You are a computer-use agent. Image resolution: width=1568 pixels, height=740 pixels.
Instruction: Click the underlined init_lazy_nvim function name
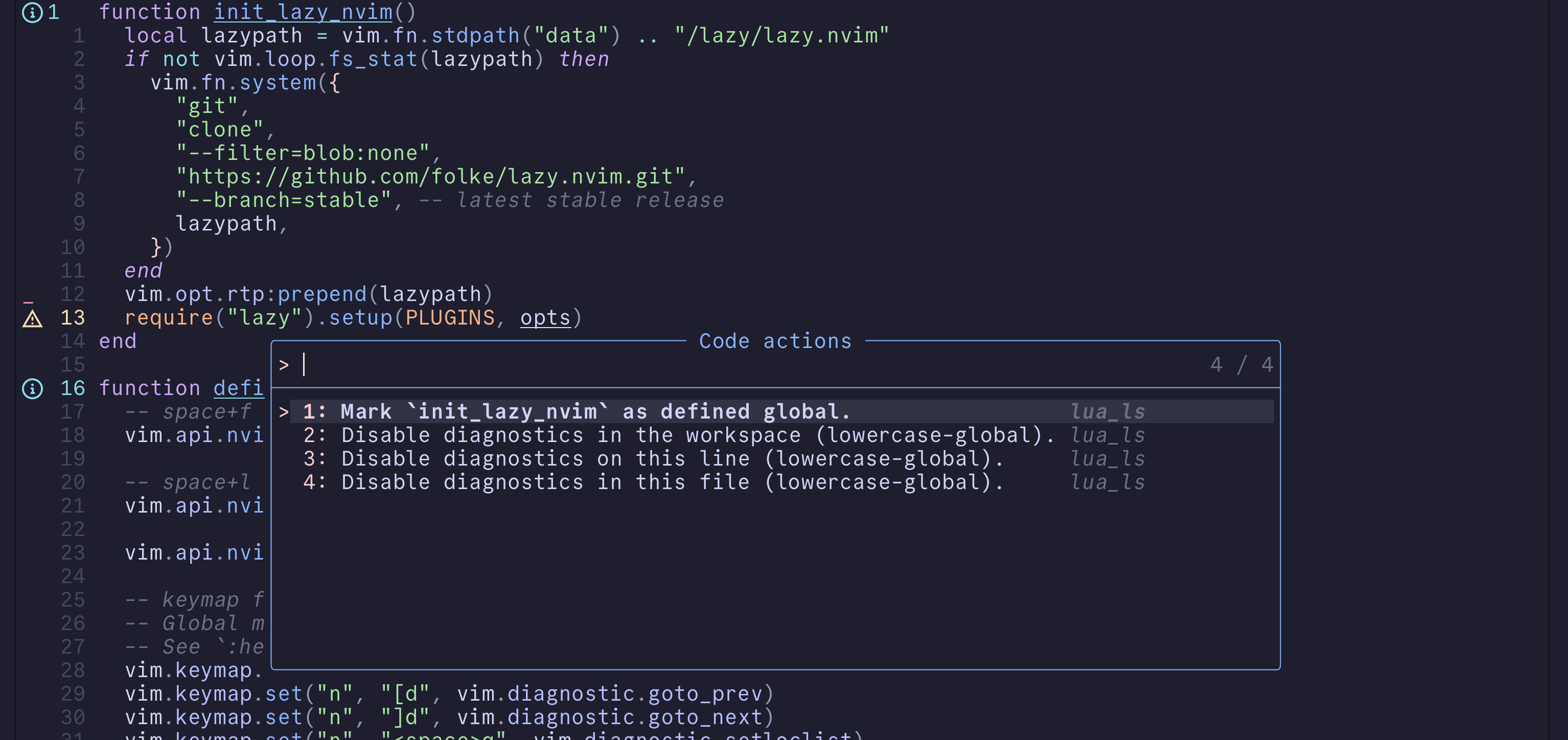click(303, 12)
